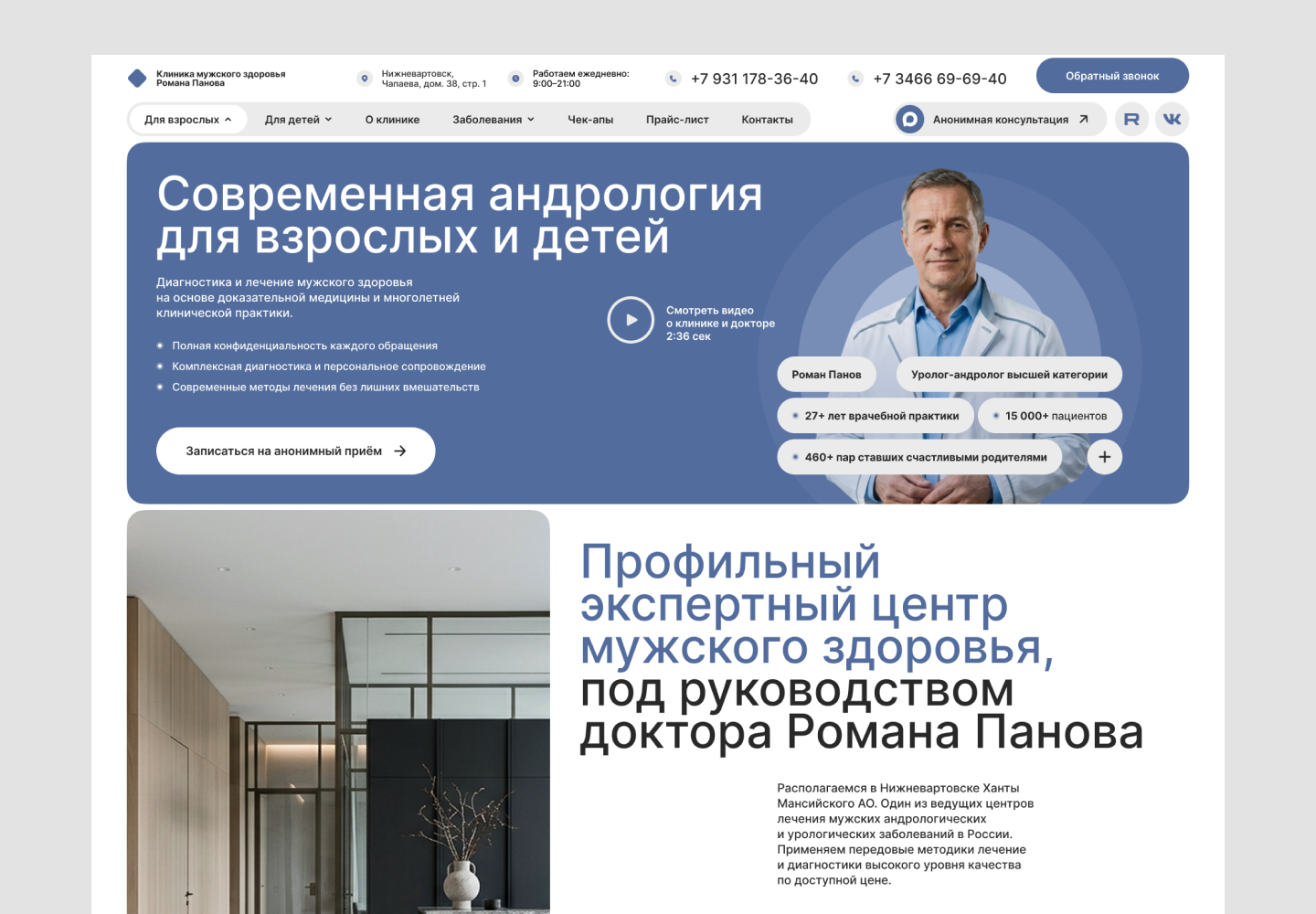Call the +7 931 178-36-40 number
The height and width of the screenshot is (914, 1316).
point(755,79)
